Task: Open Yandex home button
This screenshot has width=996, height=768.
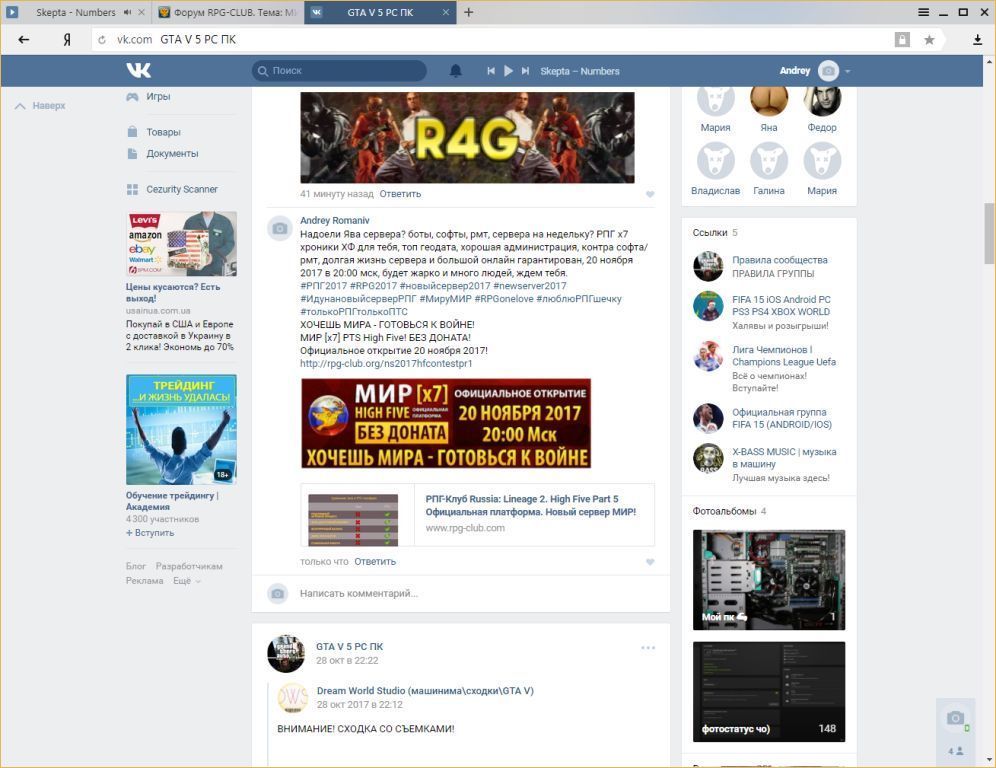Action: click(x=67, y=39)
